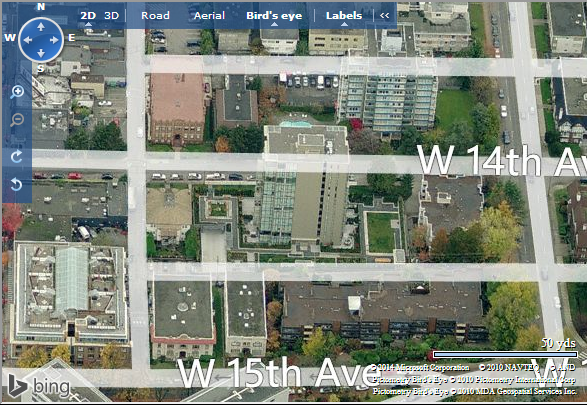Select the Aerial map view
587x405 pixels.
click(209, 15)
